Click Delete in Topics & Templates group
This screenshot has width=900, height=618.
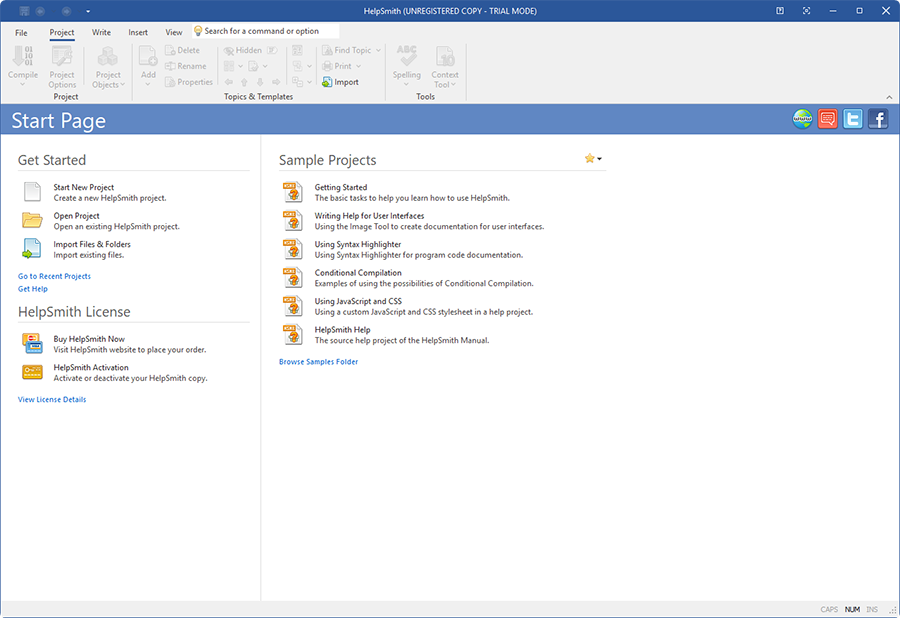pos(183,50)
